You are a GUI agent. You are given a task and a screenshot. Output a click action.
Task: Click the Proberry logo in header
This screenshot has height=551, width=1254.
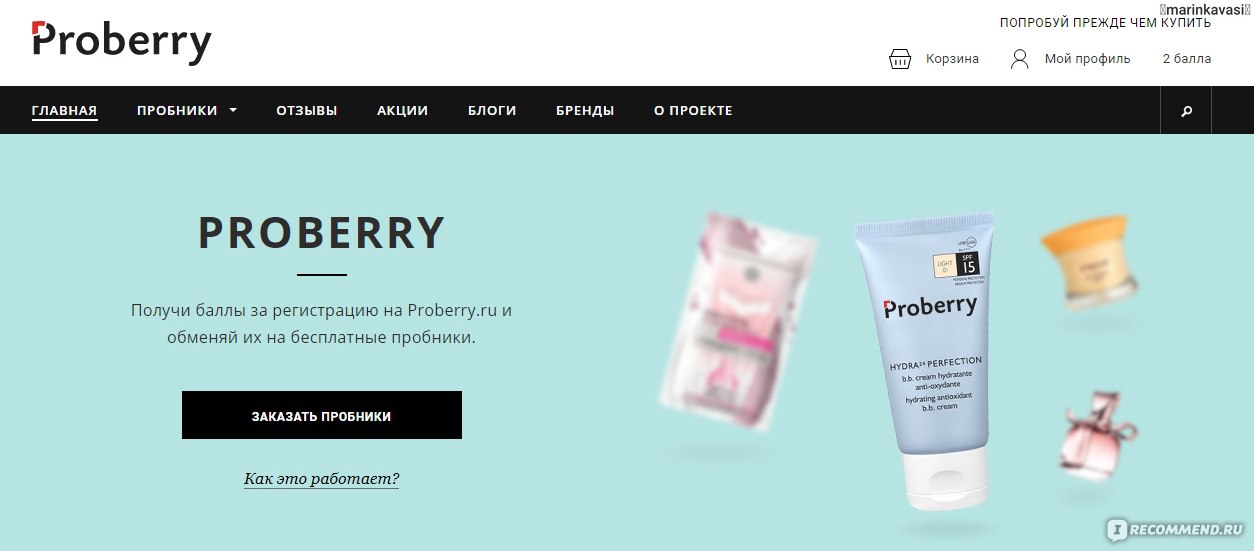click(122, 42)
